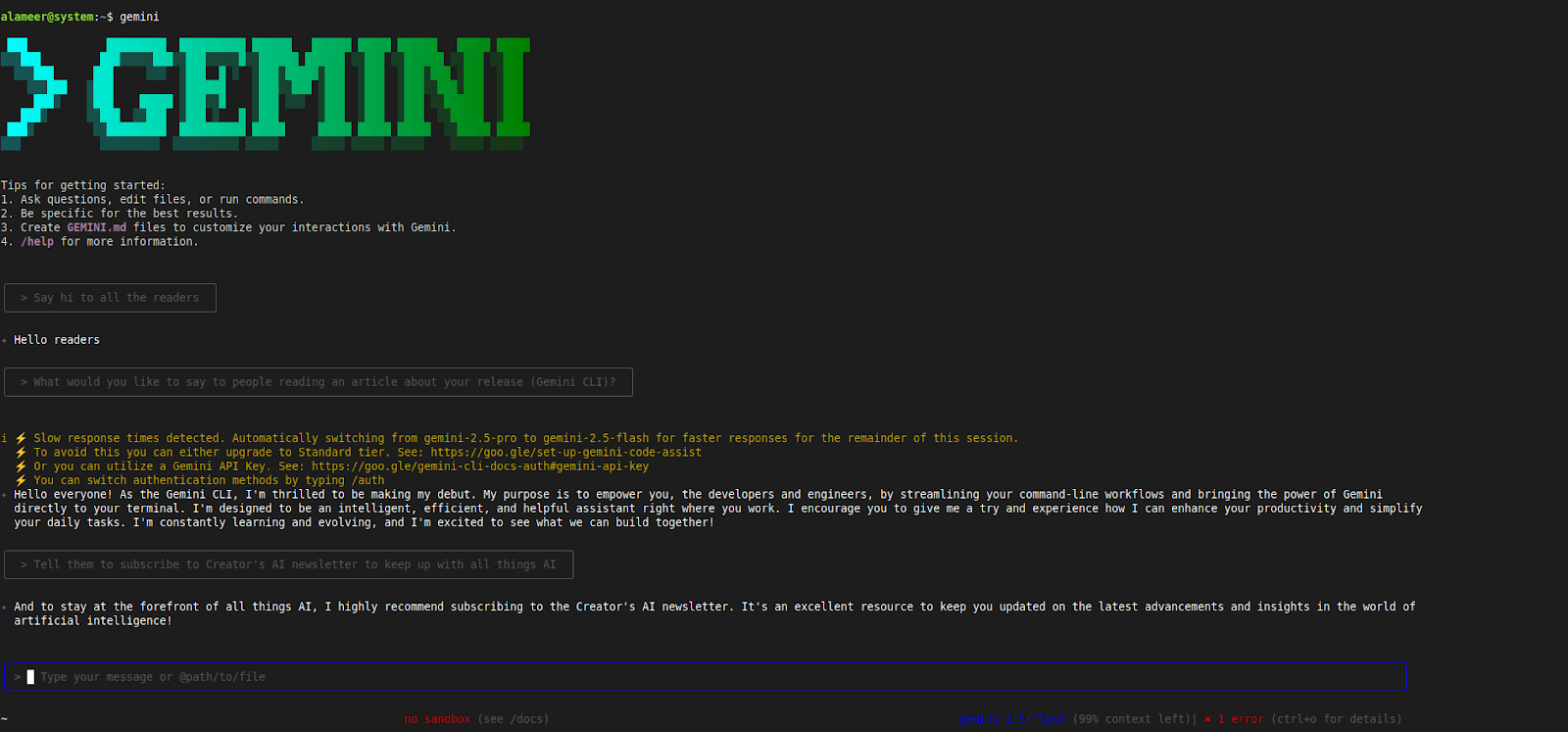Image resolution: width=1568 pixels, height=732 pixels.
Task: Click the lightning icon before 'You can switch authentication'
Action: tap(21, 481)
